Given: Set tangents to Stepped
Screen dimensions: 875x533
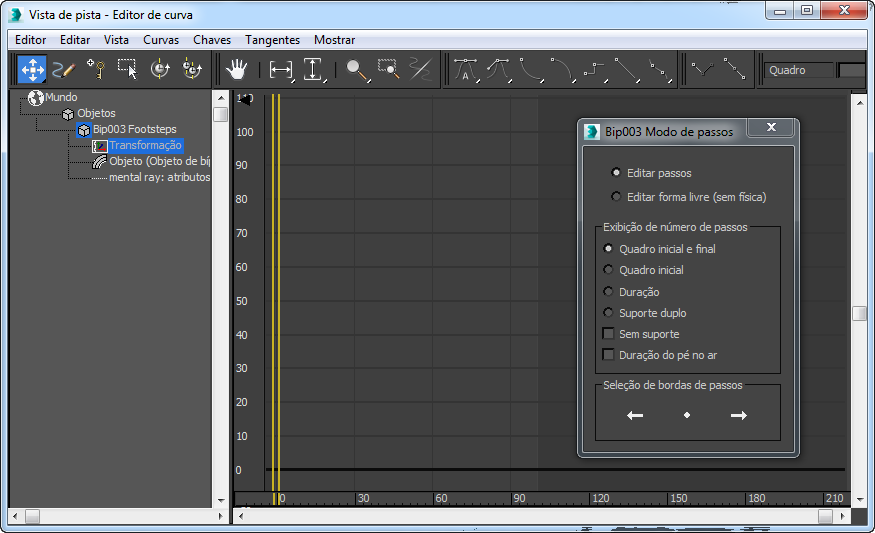Looking at the screenshot, I should (595, 70).
